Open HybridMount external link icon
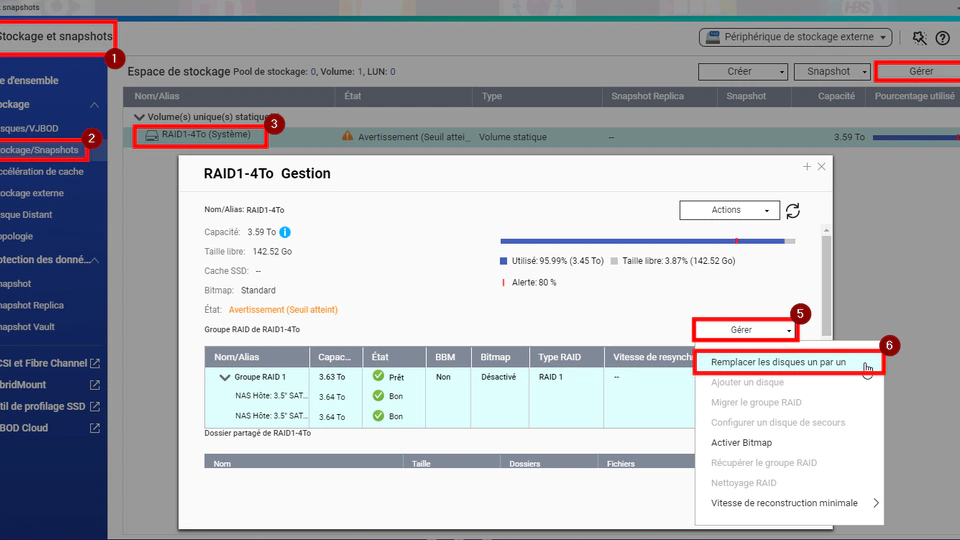This screenshot has width=960, height=540. click(95, 384)
